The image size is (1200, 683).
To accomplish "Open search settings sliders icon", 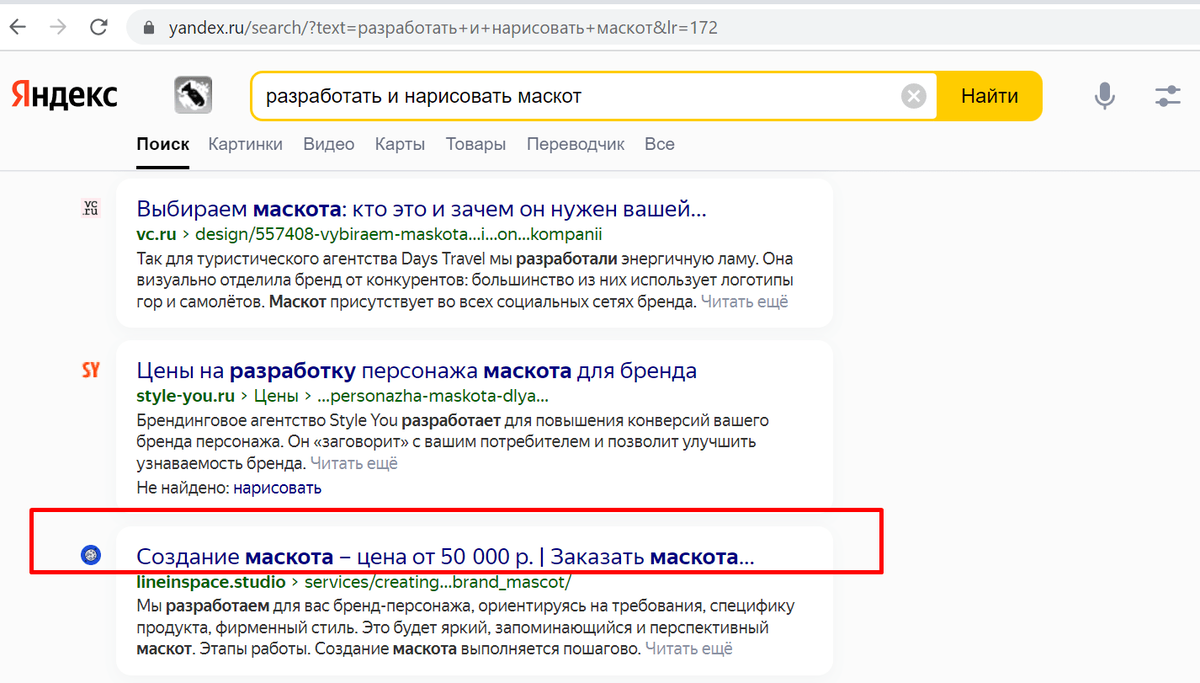I will pyautogui.click(x=1167, y=96).
